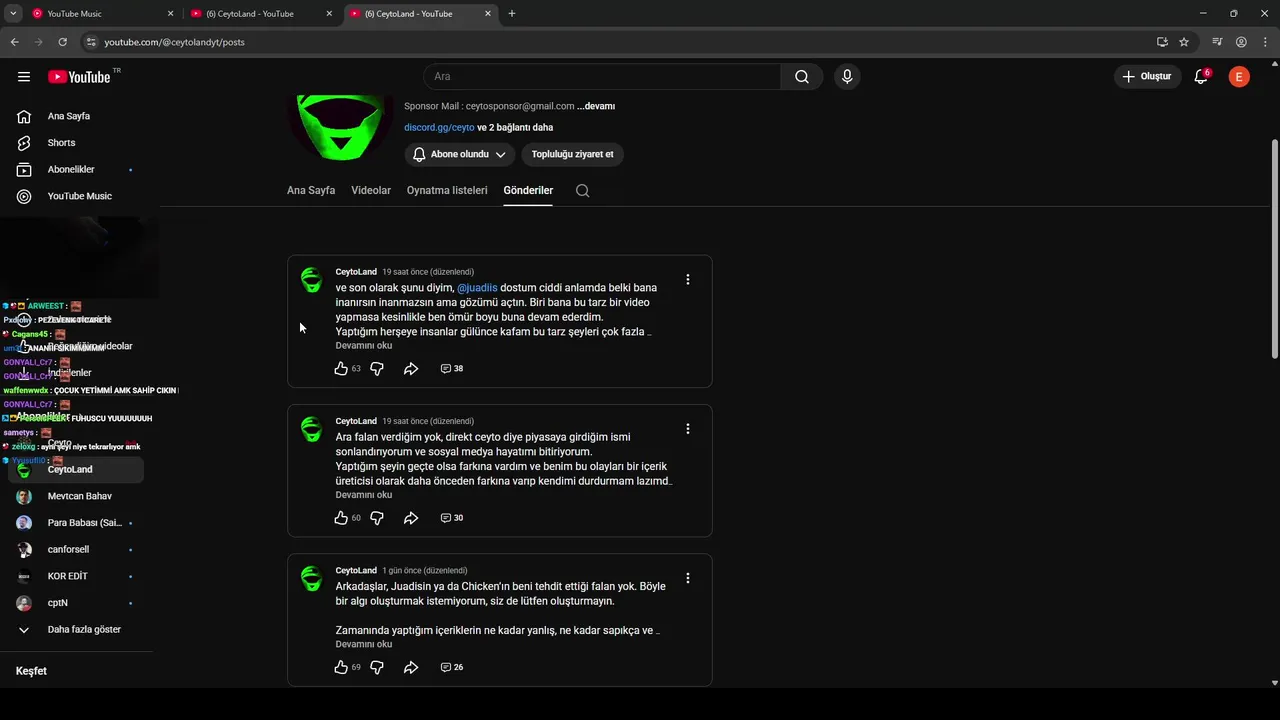
Task: Close the active CeytoLand browser tab
Action: pos(488,14)
